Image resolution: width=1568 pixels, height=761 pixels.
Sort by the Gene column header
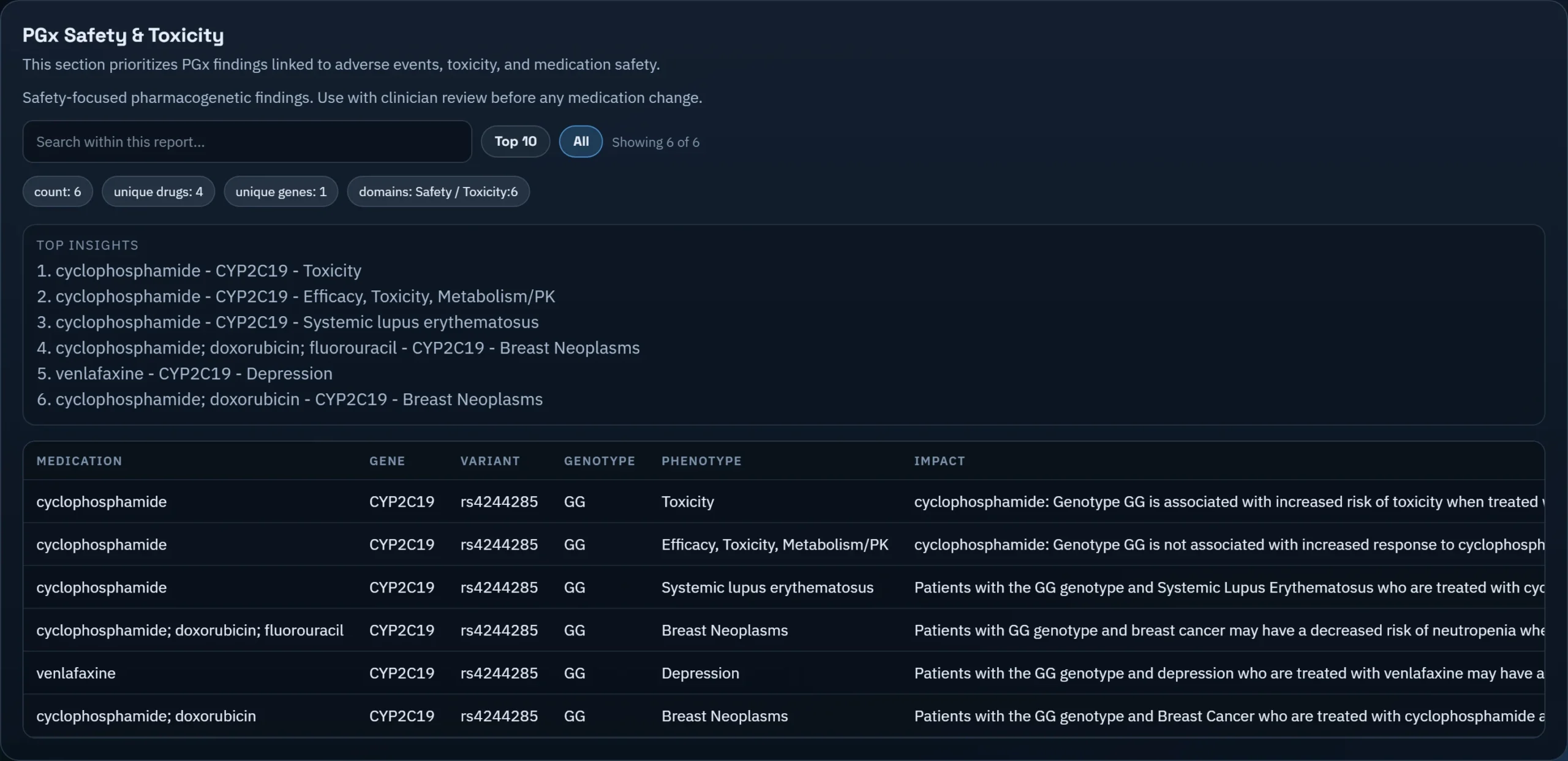click(x=386, y=461)
